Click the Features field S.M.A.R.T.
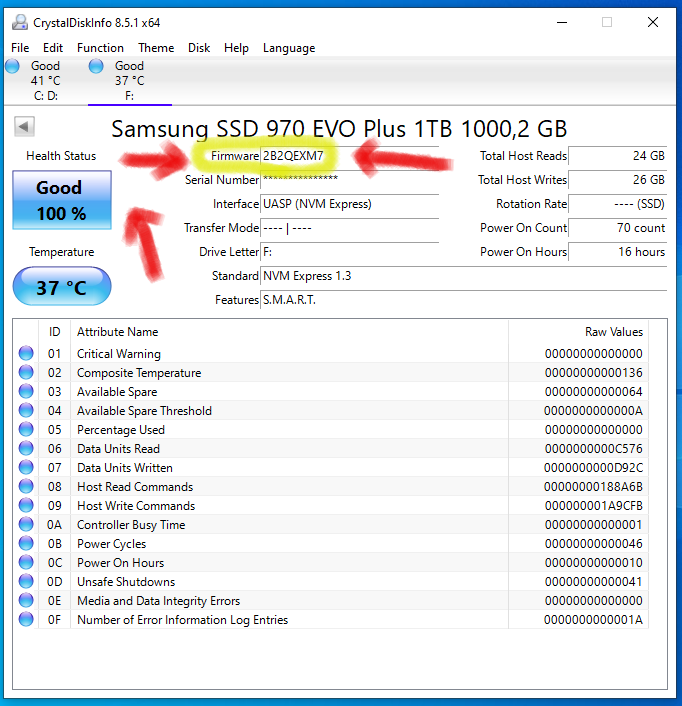The width and height of the screenshot is (682, 706). point(464,300)
